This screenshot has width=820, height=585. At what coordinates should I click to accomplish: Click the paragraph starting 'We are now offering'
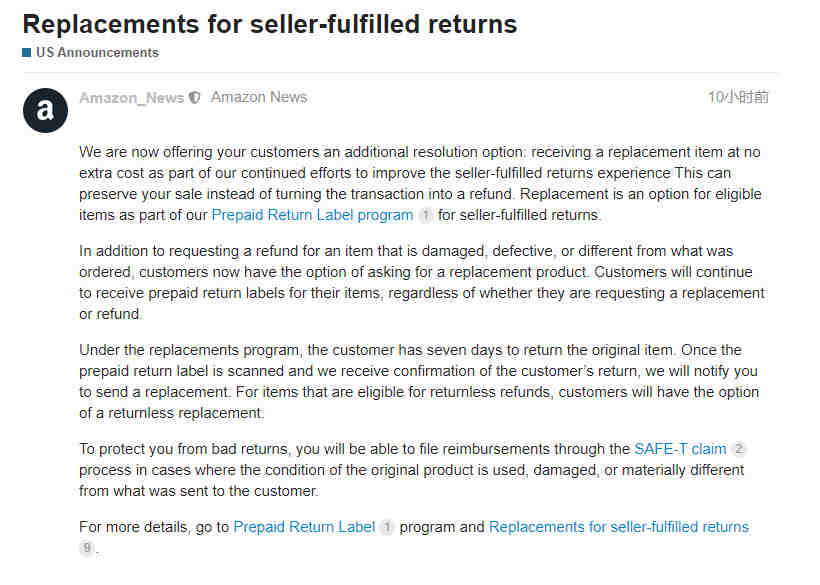pyautogui.click(x=420, y=183)
